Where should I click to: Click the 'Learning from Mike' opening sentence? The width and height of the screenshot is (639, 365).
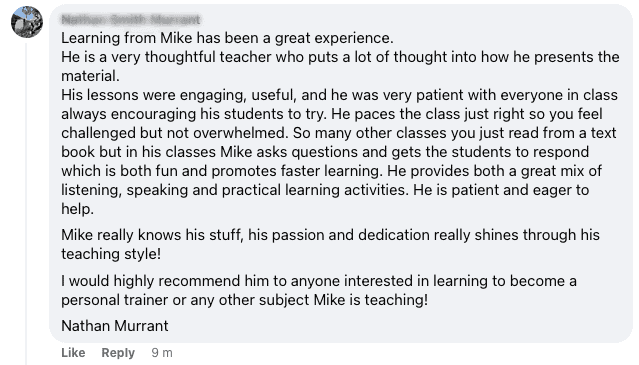[x=227, y=38]
